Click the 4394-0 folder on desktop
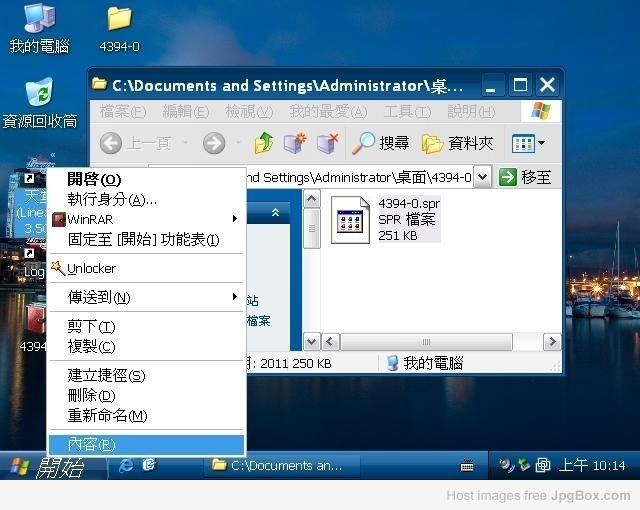 119,20
